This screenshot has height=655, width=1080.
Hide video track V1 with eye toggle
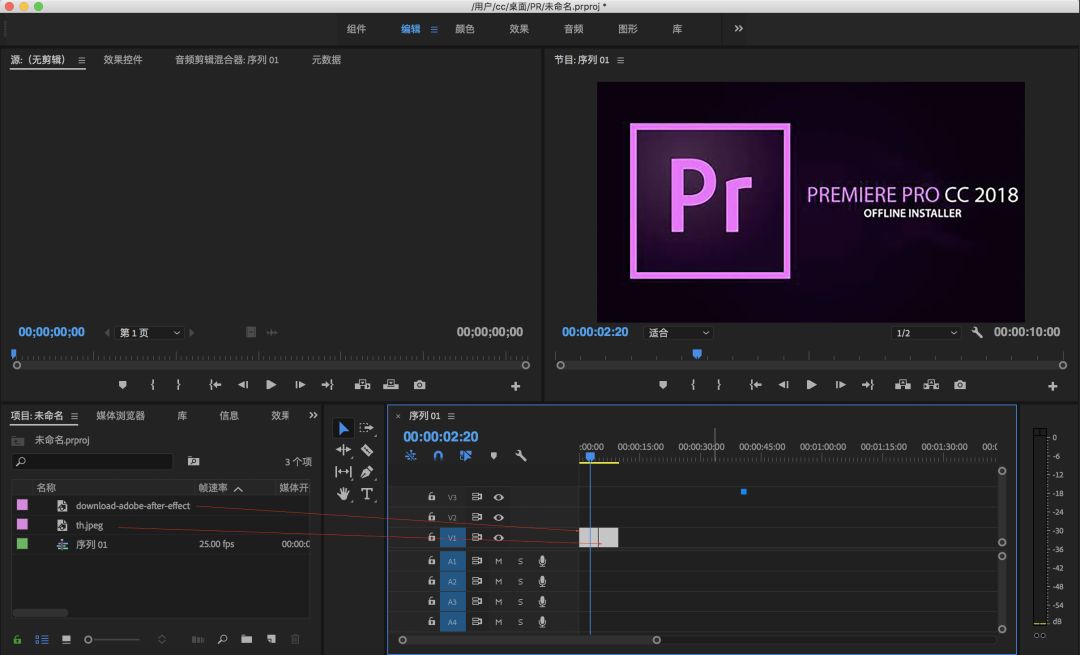[x=498, y=538]
